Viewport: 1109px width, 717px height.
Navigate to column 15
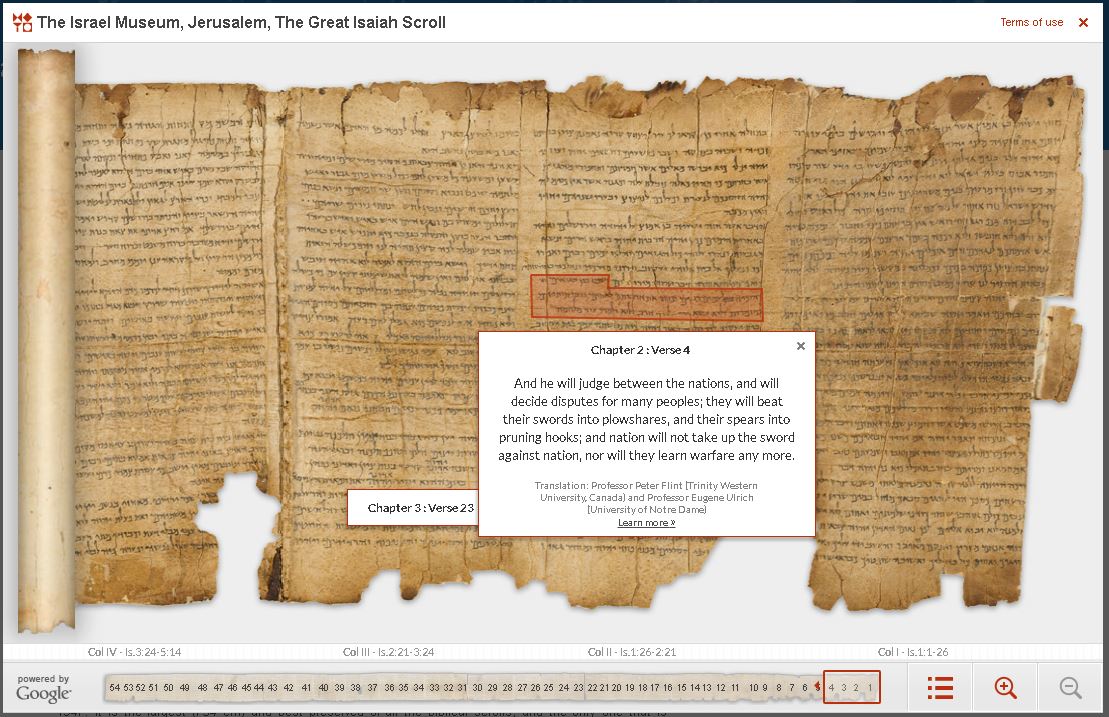682,687
